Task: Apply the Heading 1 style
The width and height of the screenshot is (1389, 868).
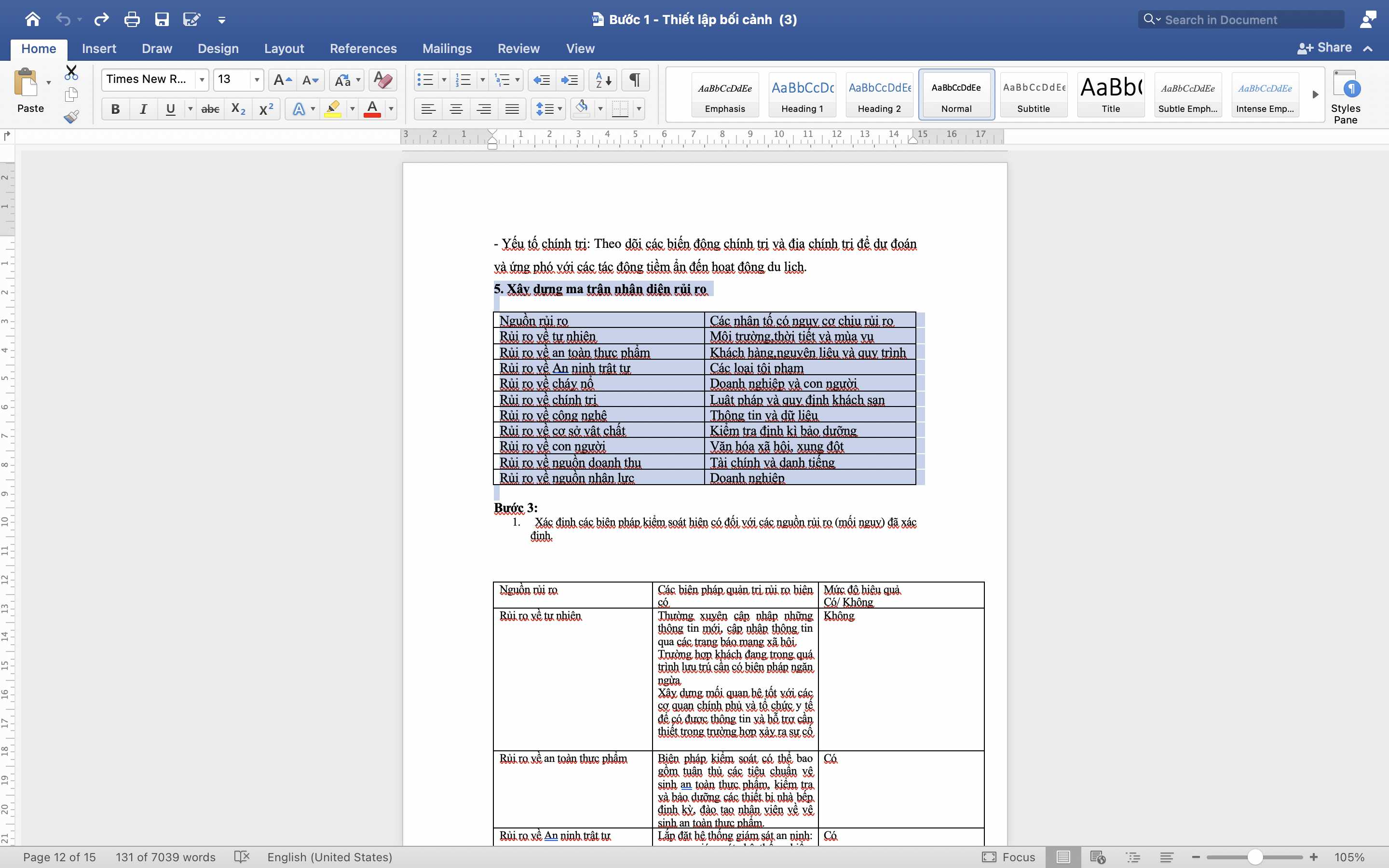Action: point(802,95)
